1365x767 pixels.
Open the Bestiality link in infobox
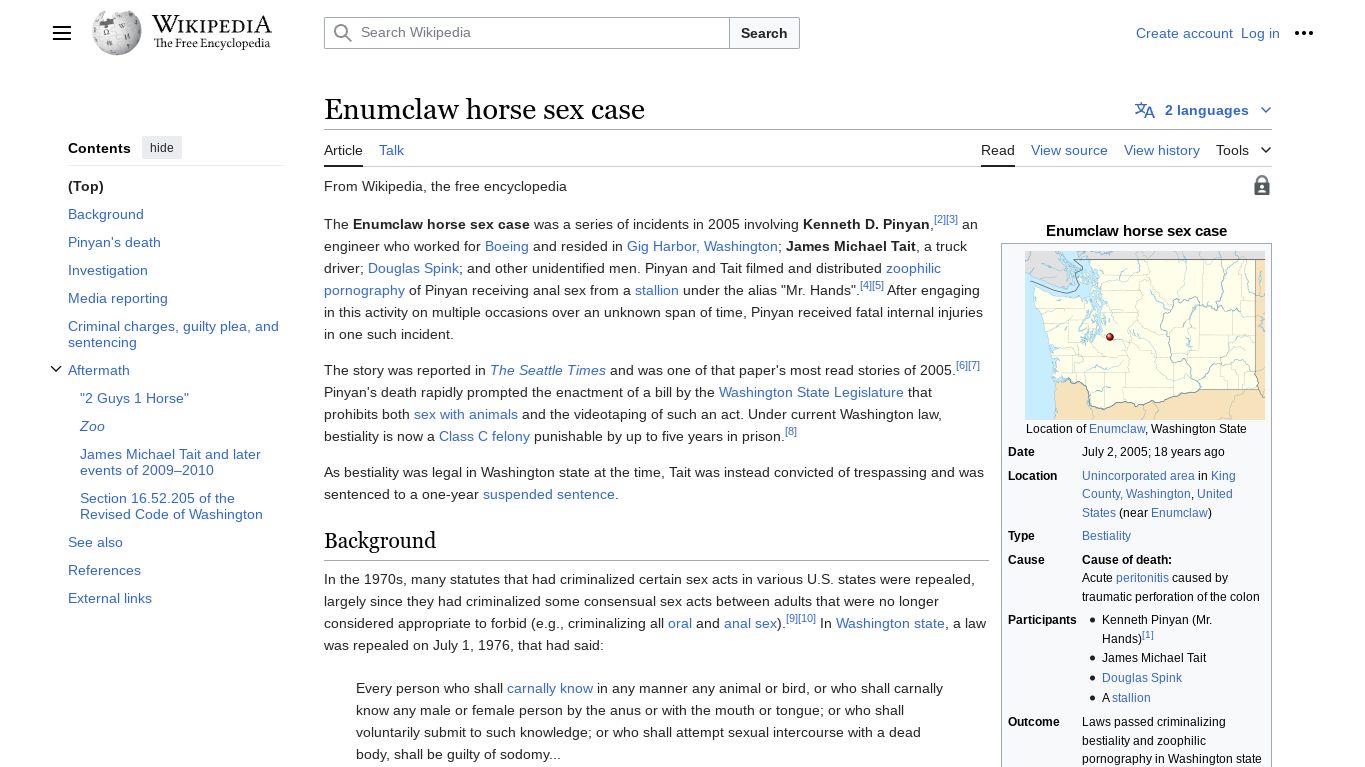pos(1106,536)
